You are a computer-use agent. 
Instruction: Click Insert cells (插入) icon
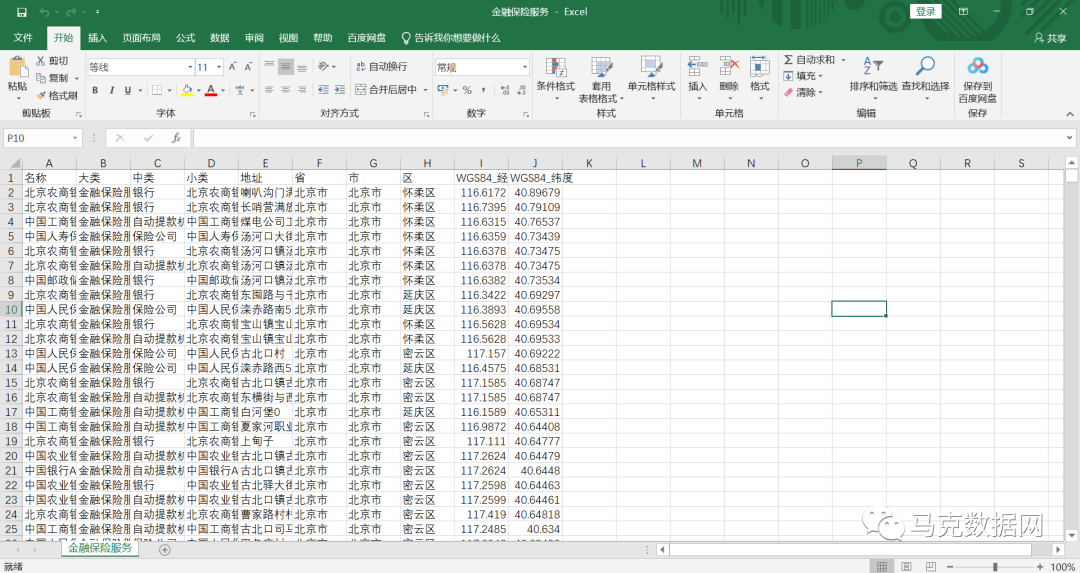[698, 67]
